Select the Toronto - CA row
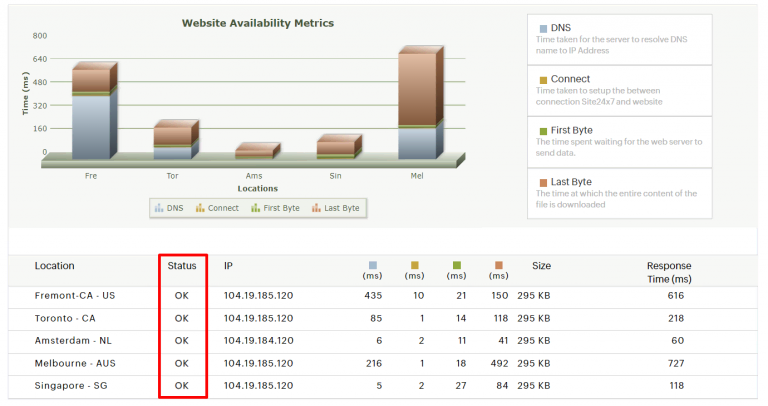Image resolution: width=768 pixels, height=406 pixels. [383, 318]
